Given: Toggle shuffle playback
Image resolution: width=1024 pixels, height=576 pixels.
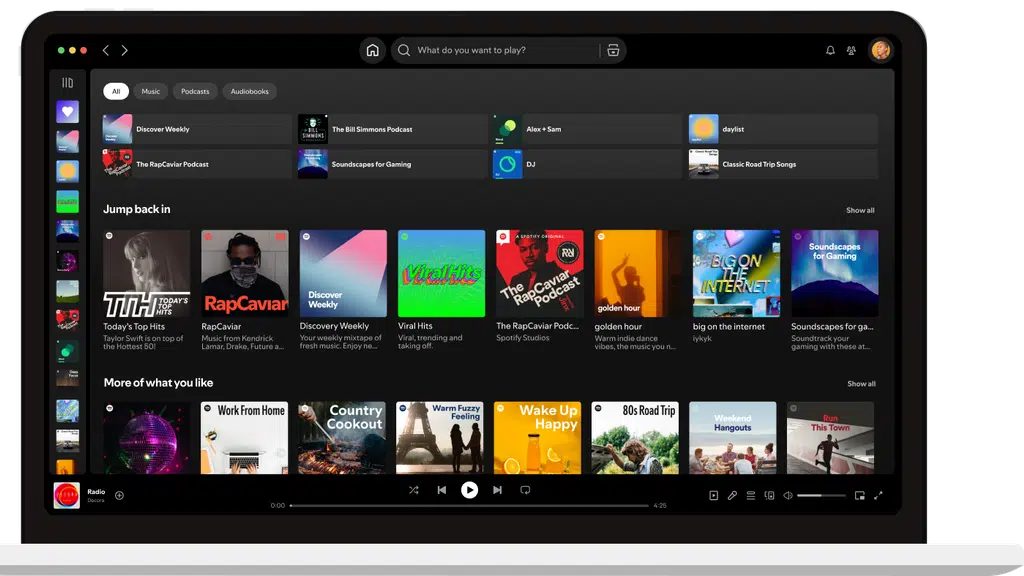Looking at the screenshot, I should click(x=413, y=490).
